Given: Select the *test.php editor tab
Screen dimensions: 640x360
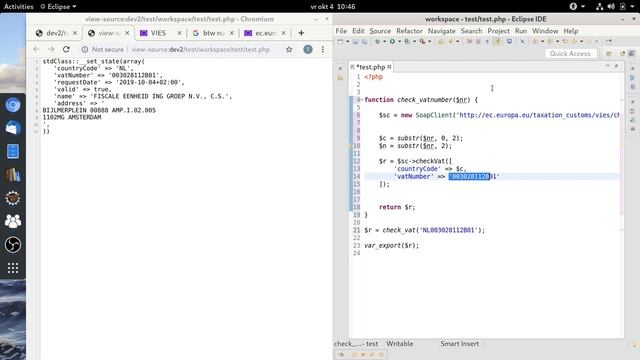Looking at the screenshot, I should [x=371, y=67].
